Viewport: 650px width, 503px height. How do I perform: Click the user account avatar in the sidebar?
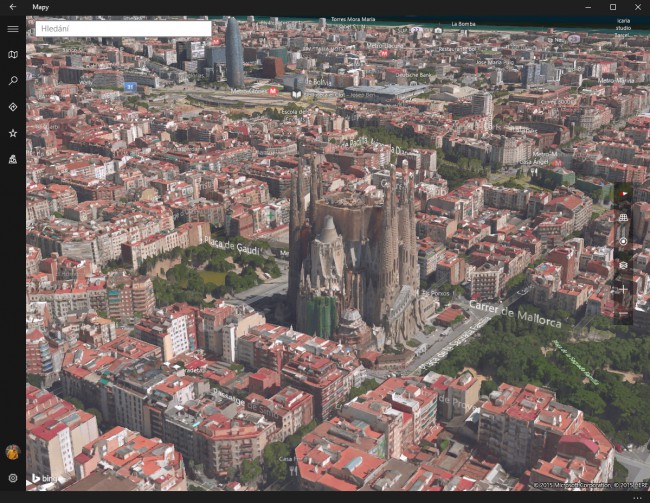(x=13, y=452)
